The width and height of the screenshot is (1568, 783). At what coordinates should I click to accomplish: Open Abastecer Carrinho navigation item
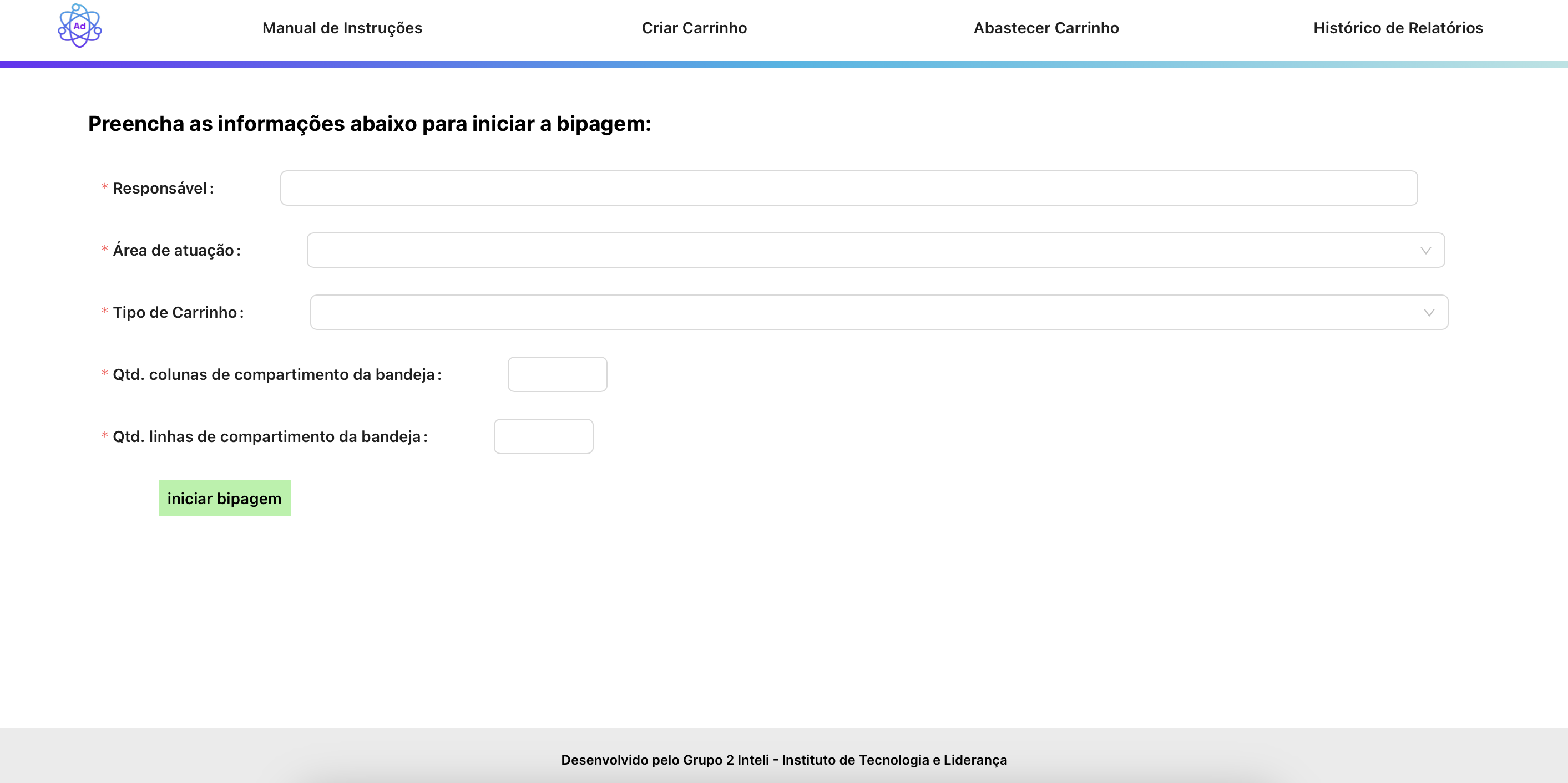(1046, 28)
